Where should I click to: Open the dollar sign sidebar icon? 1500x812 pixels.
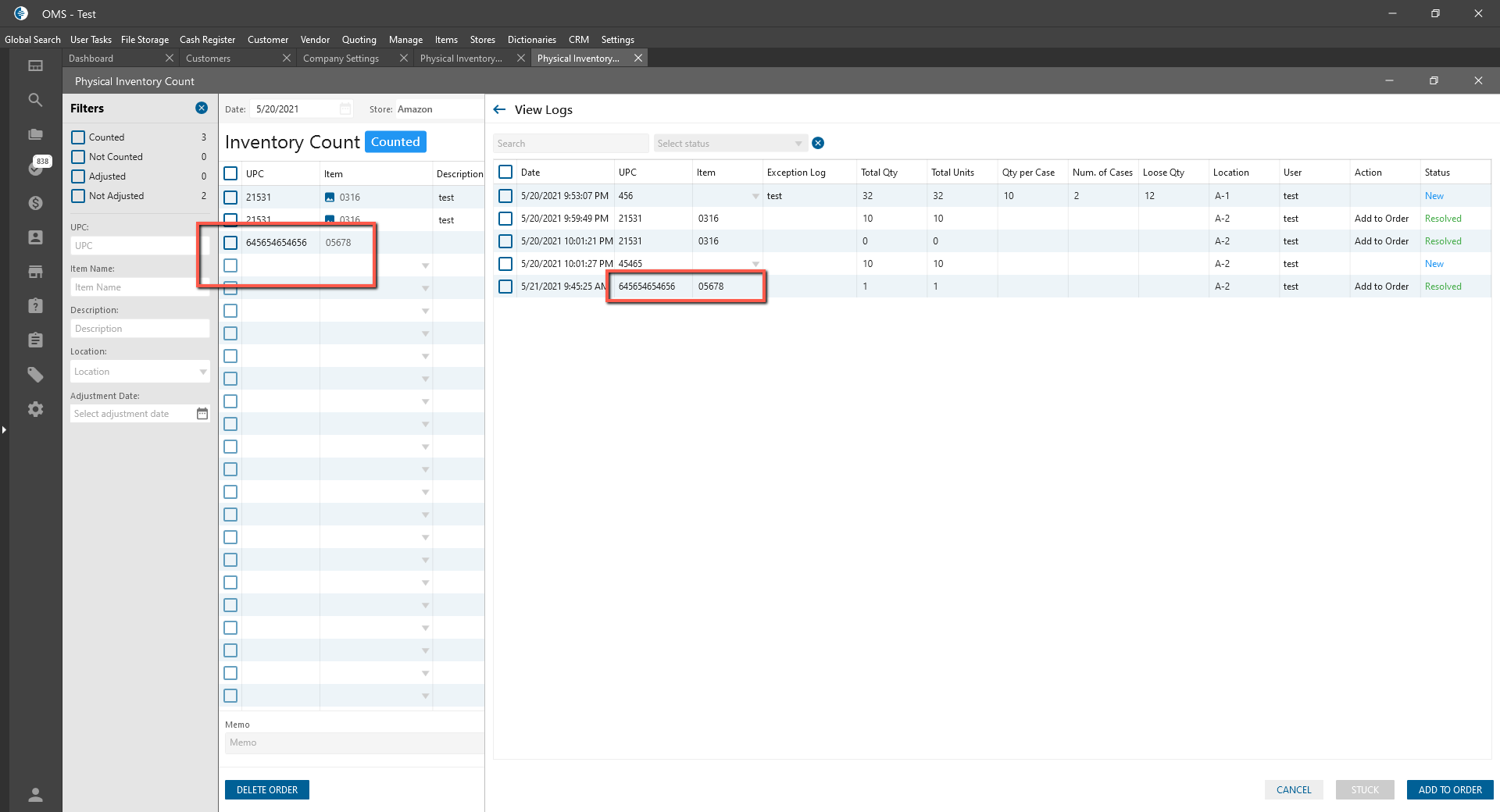[35, 203]
